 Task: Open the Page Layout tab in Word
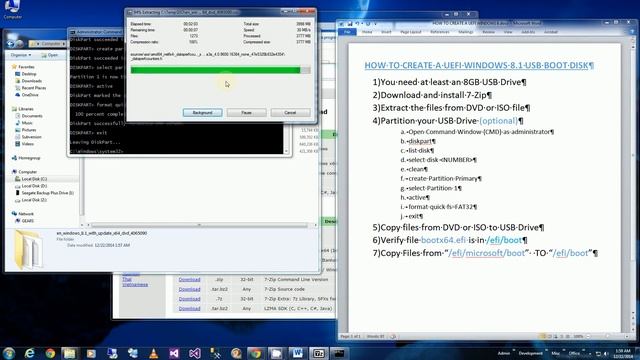[x=411, y=32]
